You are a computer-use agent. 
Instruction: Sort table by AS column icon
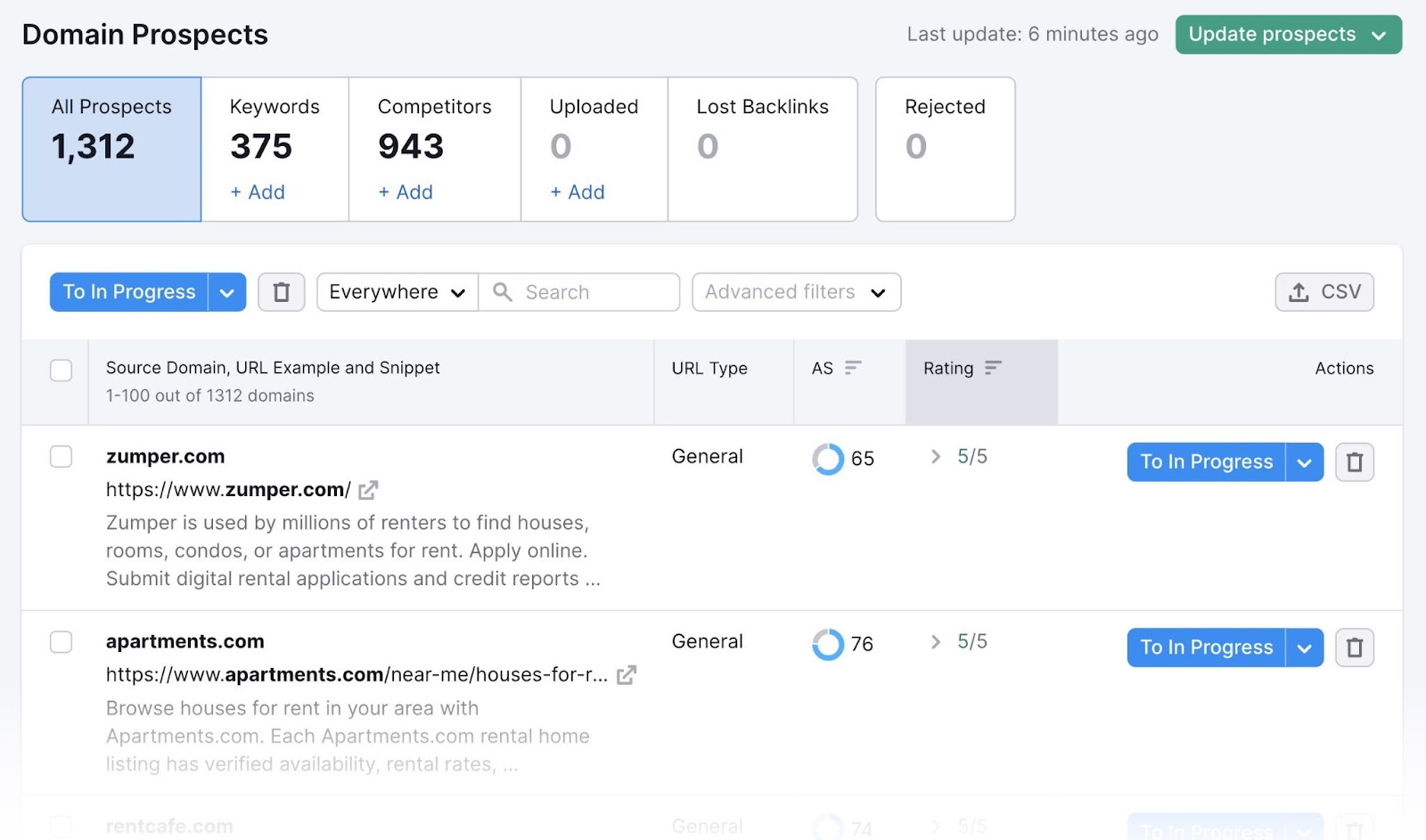[853, 368]
